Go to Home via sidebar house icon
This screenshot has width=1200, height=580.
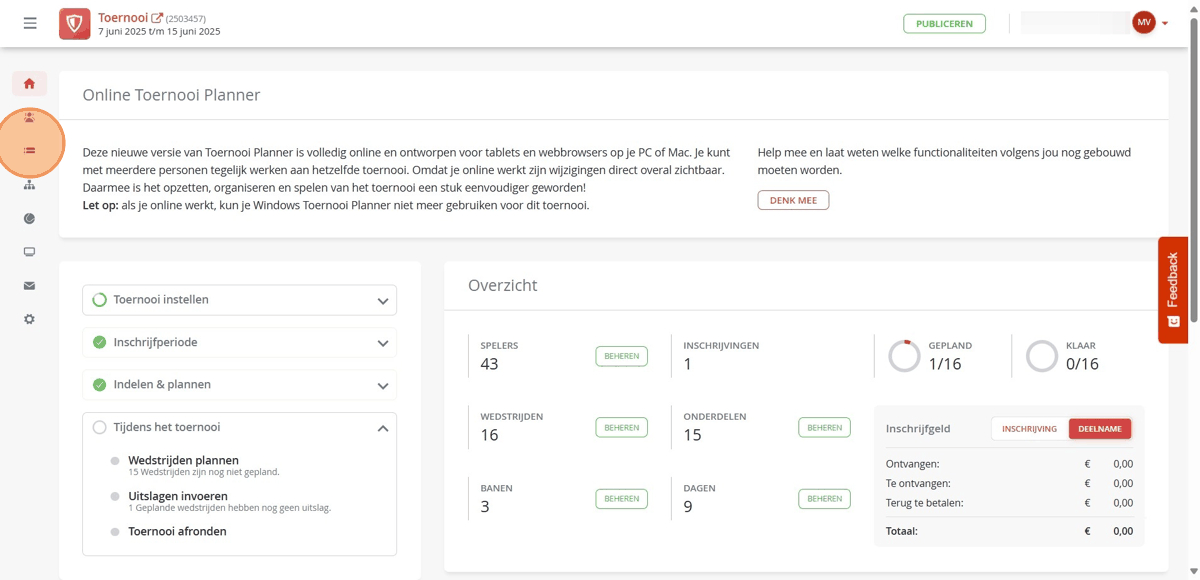click(29, 84)
